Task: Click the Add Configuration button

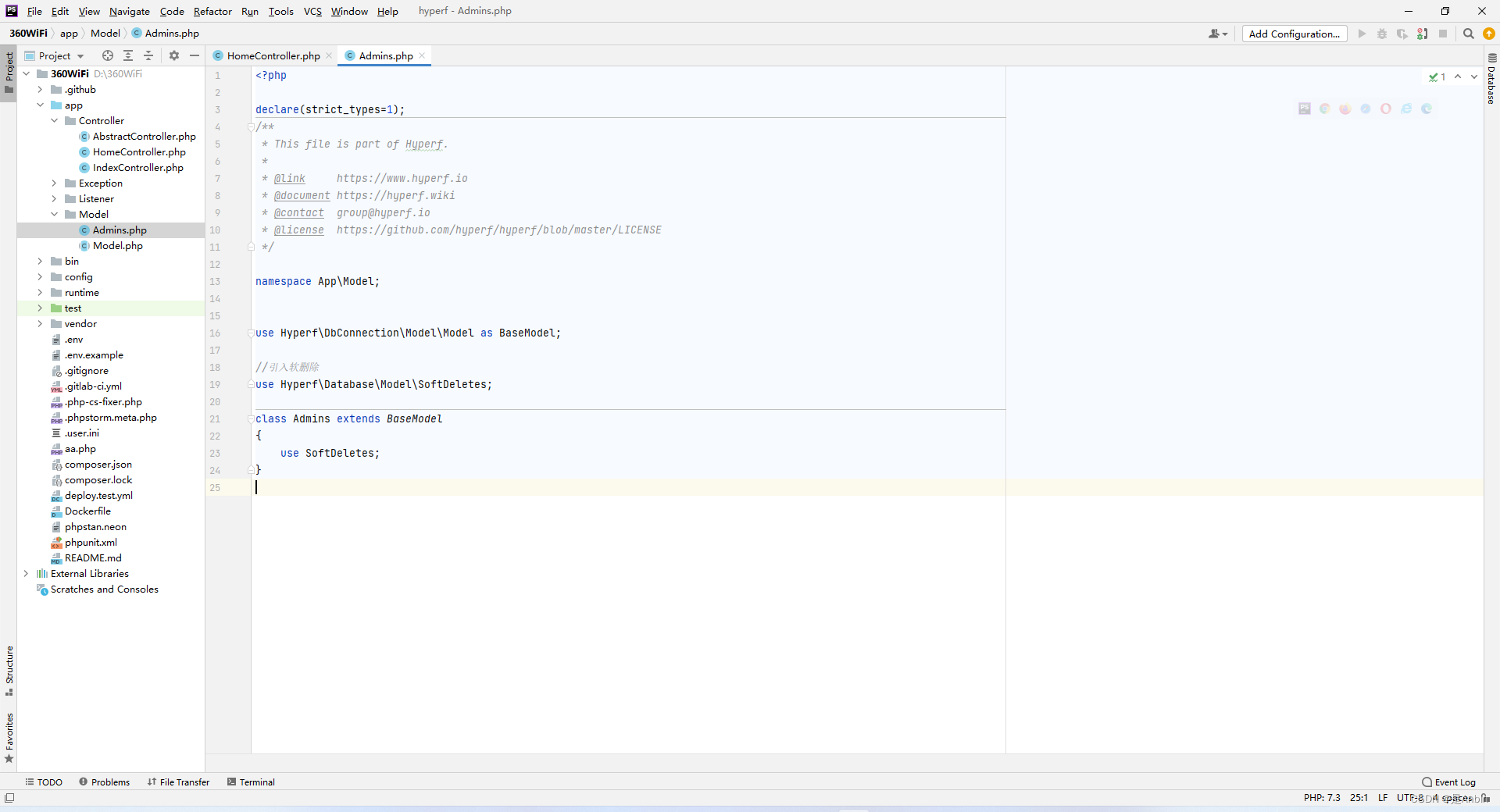Action: 1294,34
